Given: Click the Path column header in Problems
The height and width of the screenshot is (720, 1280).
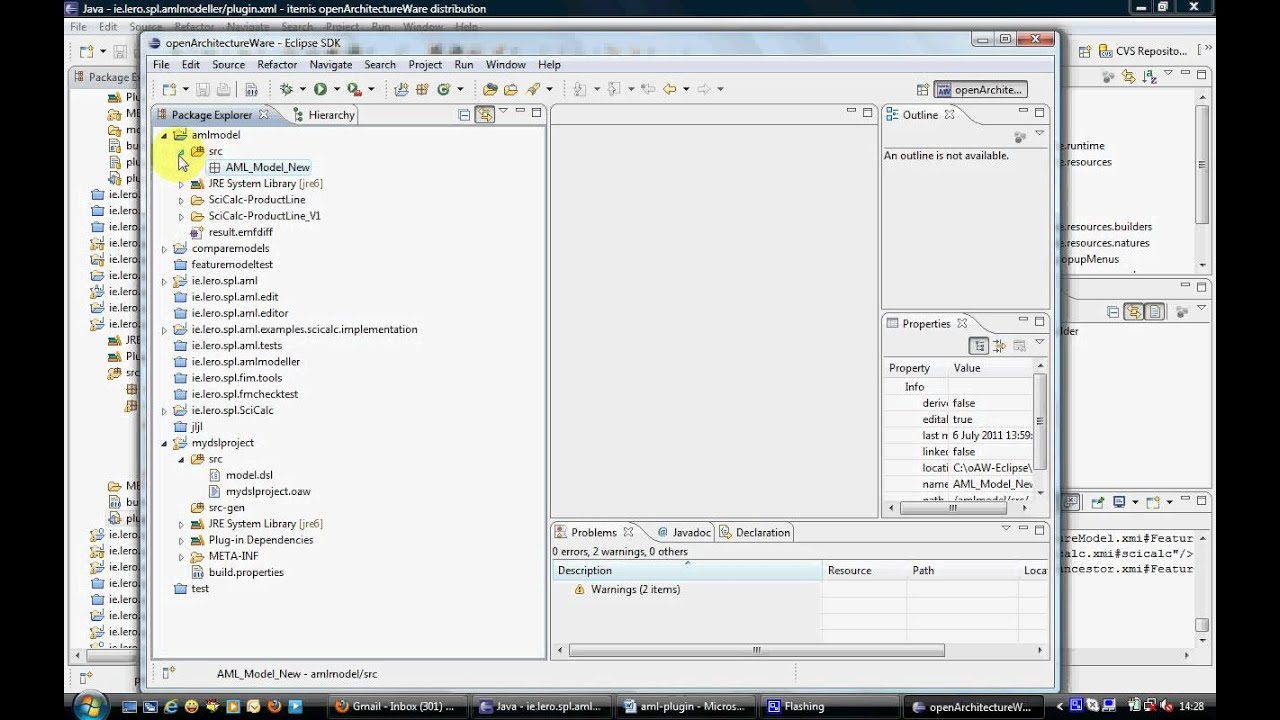Looking at the screenshot, I should [962, 570].
